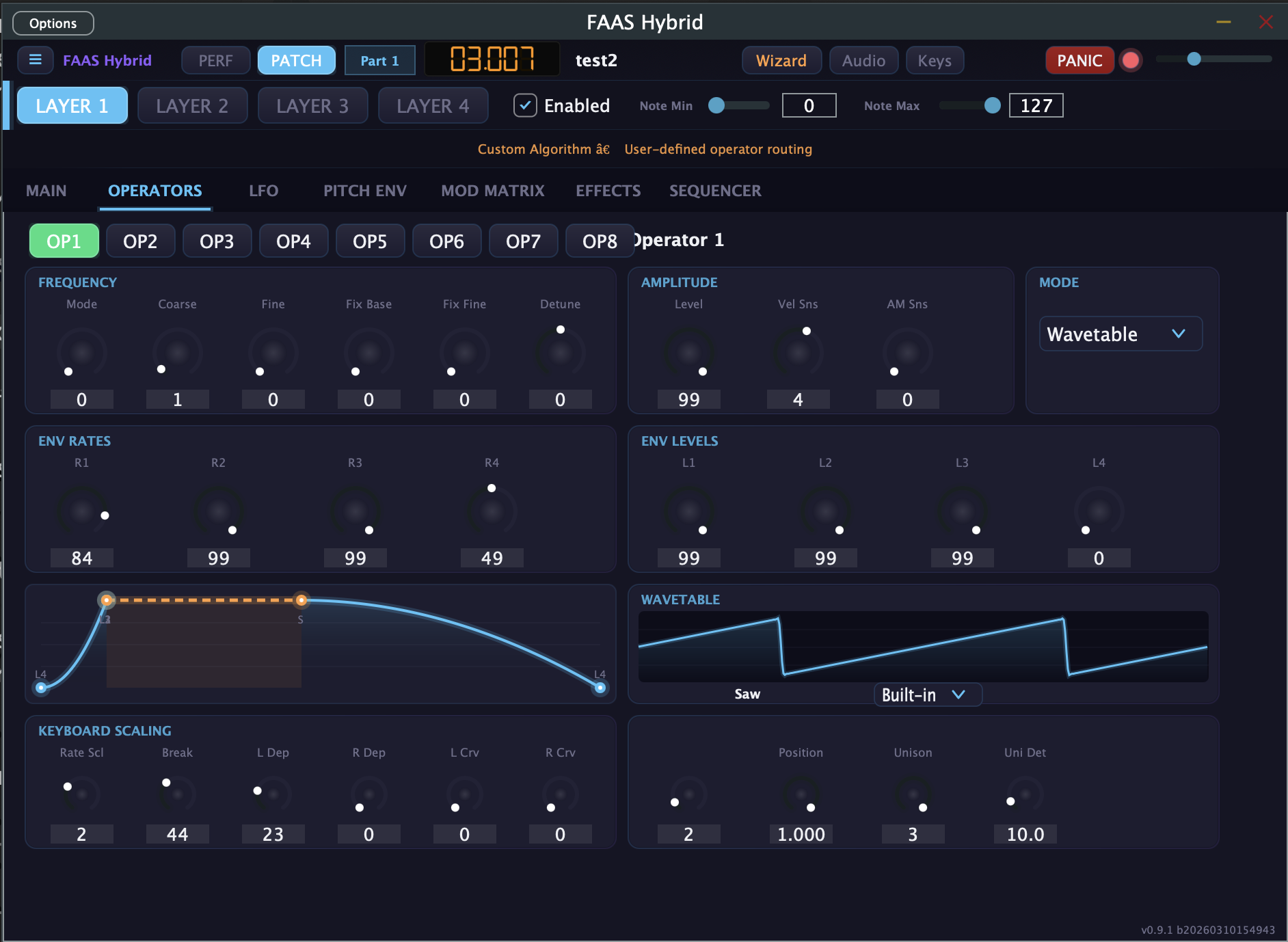The image size is (1288, 942).
Task: Turn the amplitude Level knob
Action: click(x=688, y=352)
